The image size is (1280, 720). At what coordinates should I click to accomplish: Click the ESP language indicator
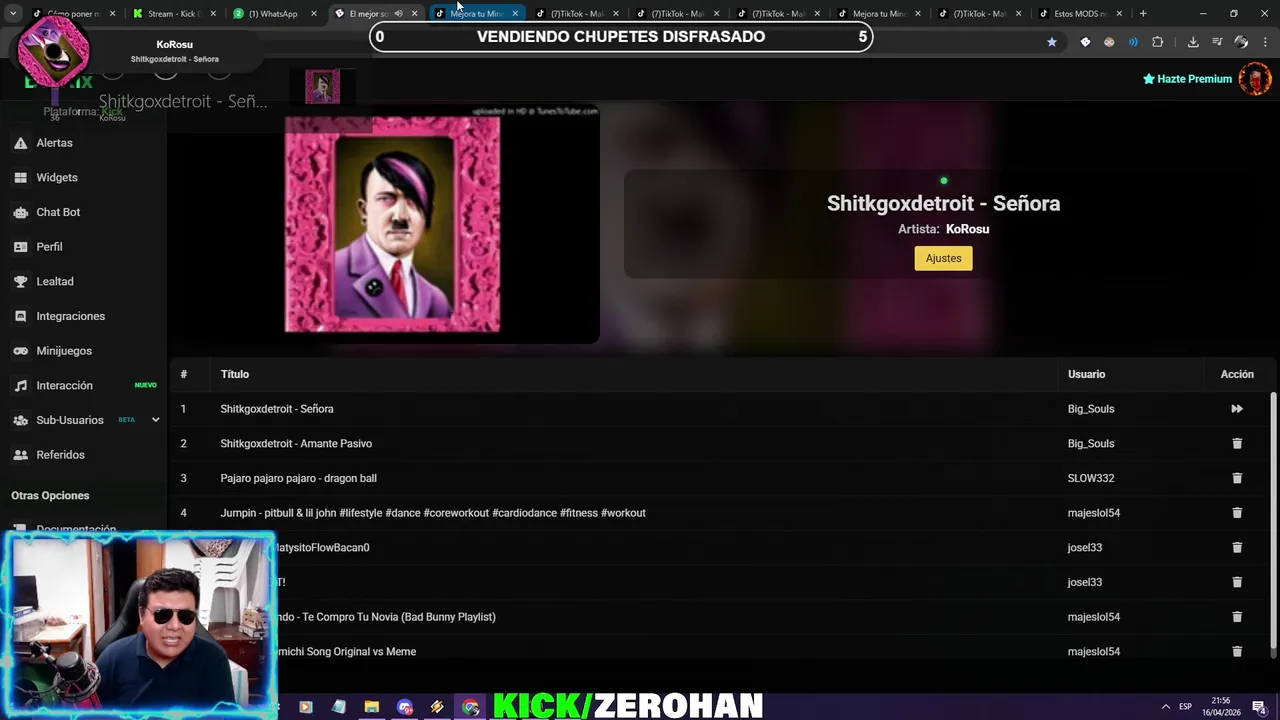pos(1185,707)
